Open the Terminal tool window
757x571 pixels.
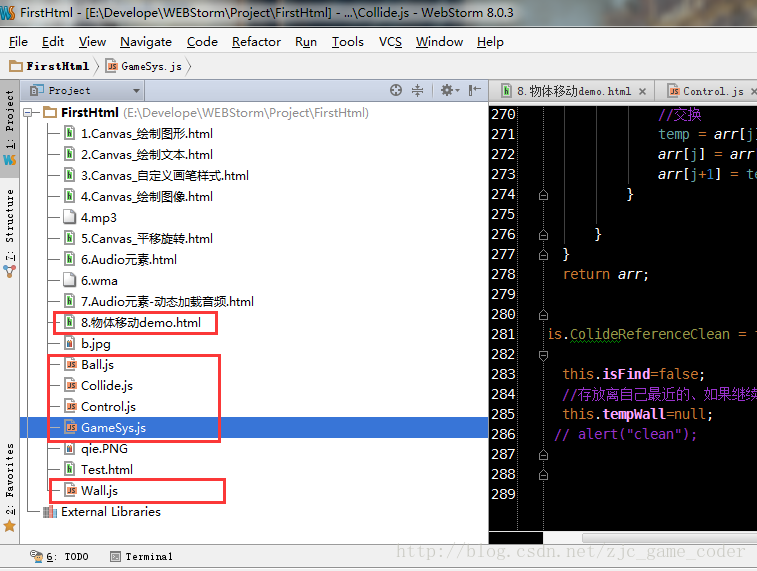(x=141, y=557)
